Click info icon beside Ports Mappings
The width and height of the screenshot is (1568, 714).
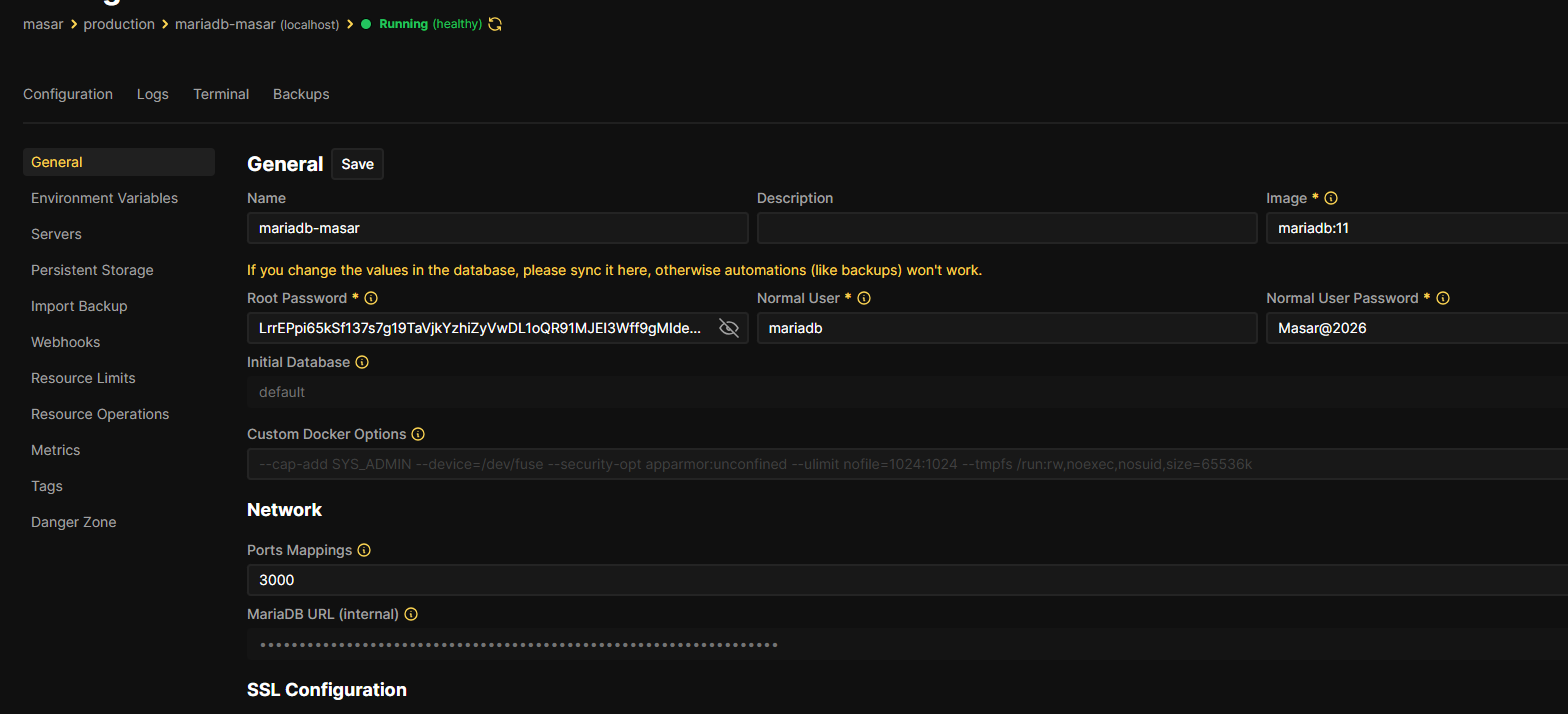364,550
